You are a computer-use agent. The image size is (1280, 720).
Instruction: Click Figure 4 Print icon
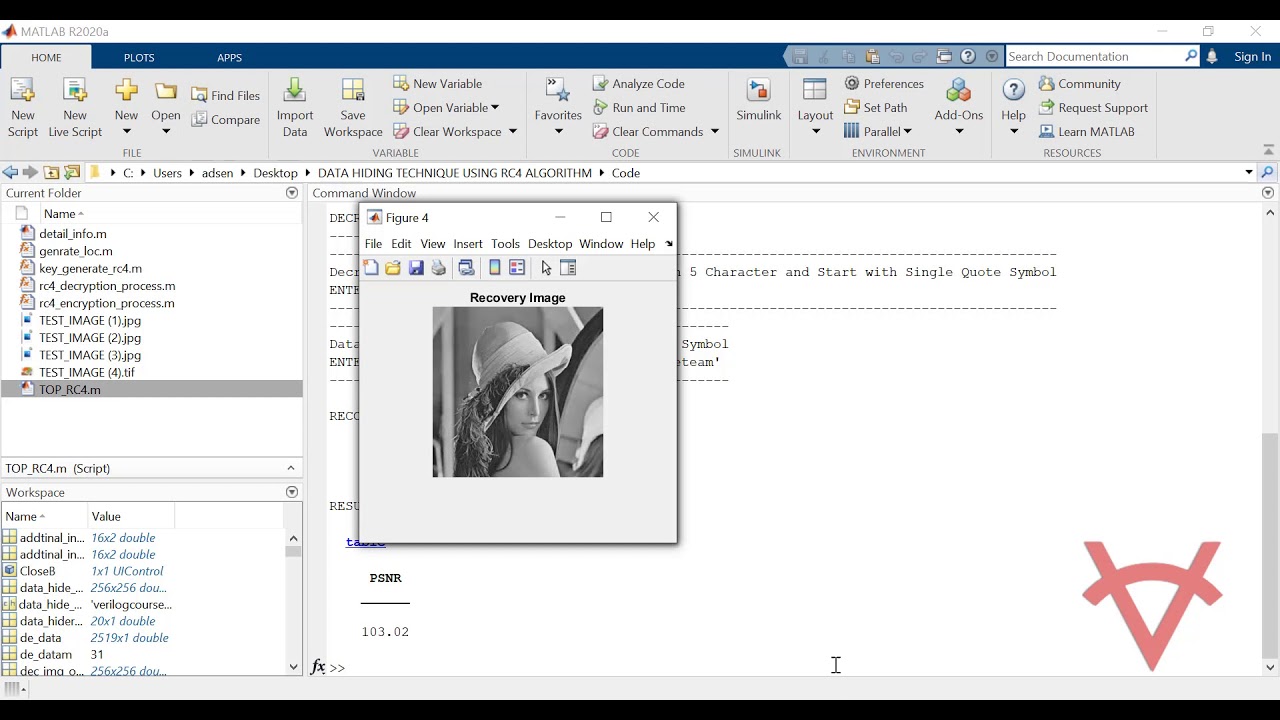(438, 268)
